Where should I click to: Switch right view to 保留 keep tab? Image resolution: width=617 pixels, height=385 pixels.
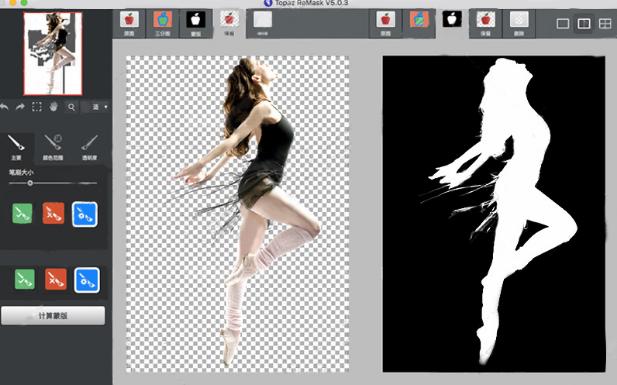[x=486, y=24]
